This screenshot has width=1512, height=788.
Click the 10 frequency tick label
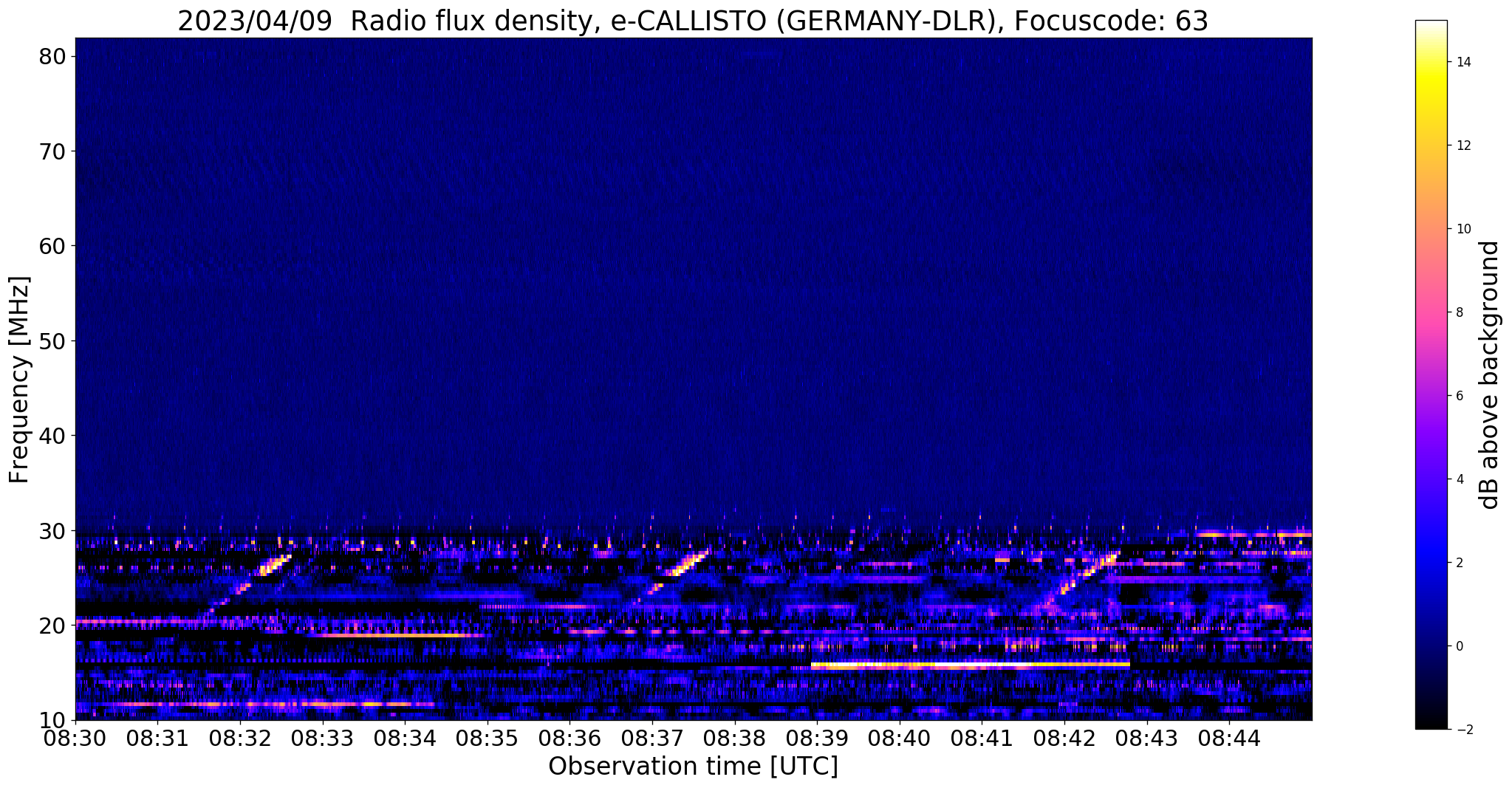[53, 720]
